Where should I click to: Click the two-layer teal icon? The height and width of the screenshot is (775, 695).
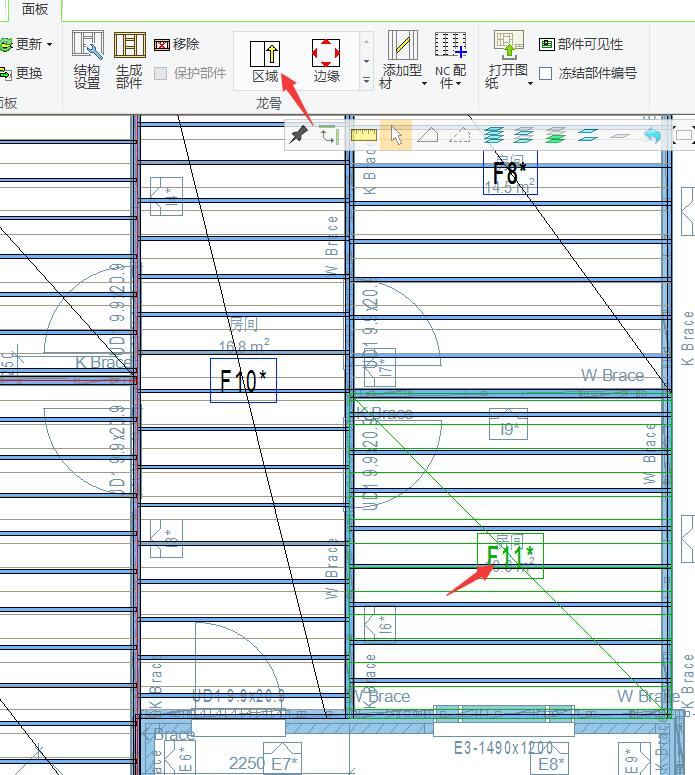click(x=587, y=135)
